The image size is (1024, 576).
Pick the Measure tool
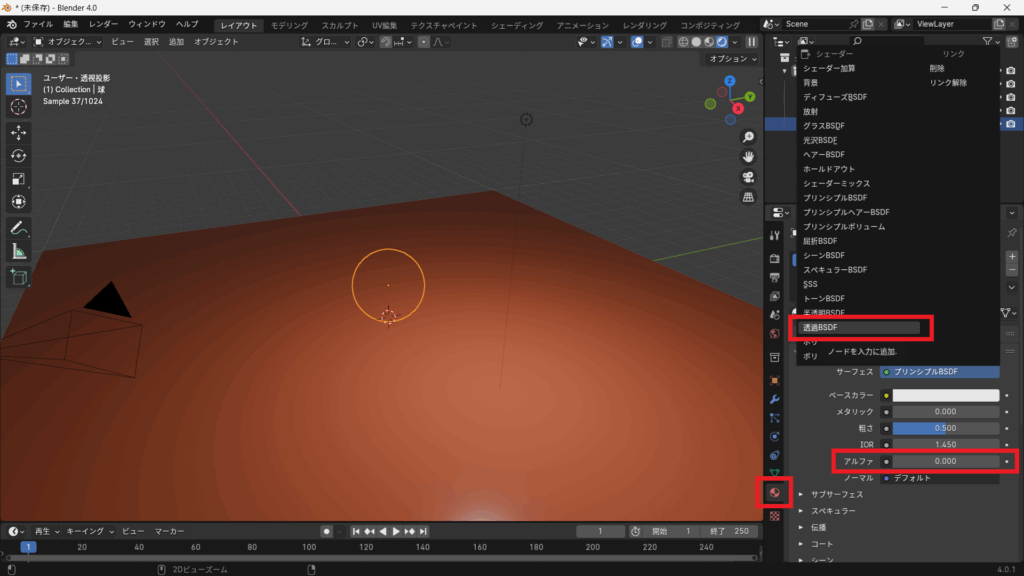point(18,251)
